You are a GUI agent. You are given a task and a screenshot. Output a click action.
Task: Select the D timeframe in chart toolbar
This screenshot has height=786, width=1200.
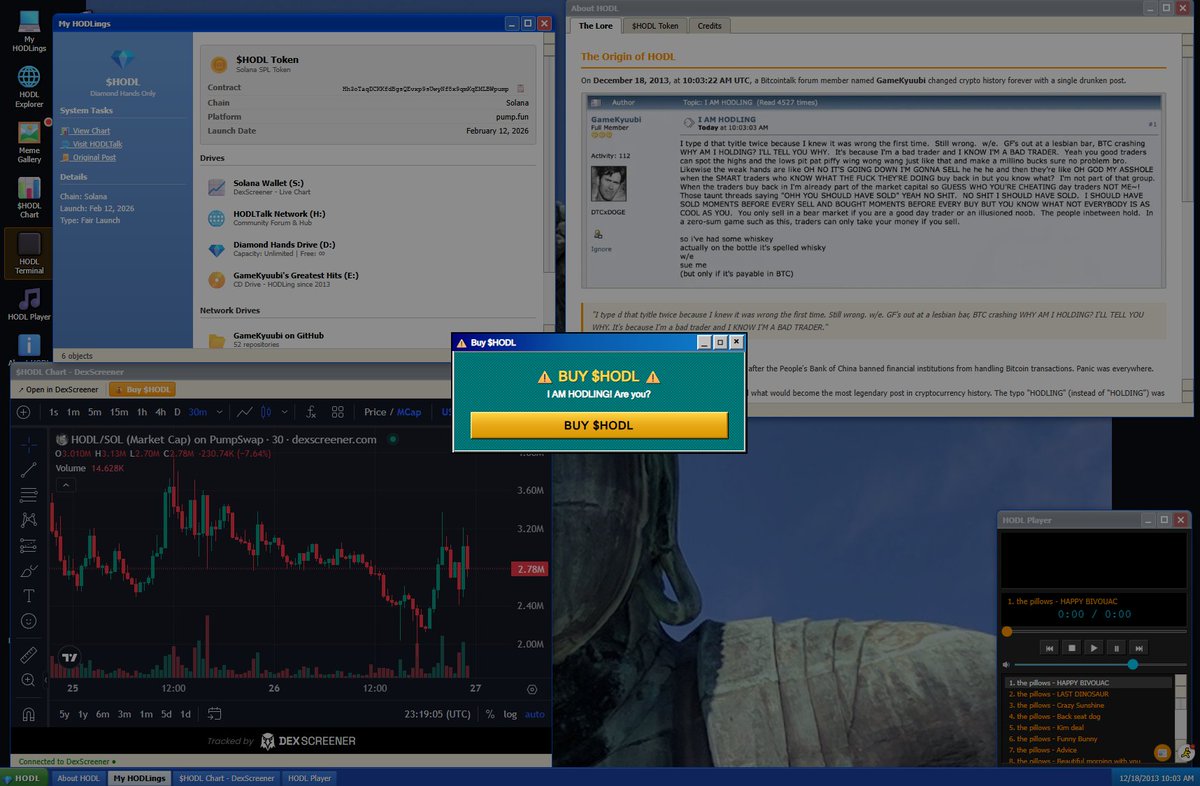178,412
